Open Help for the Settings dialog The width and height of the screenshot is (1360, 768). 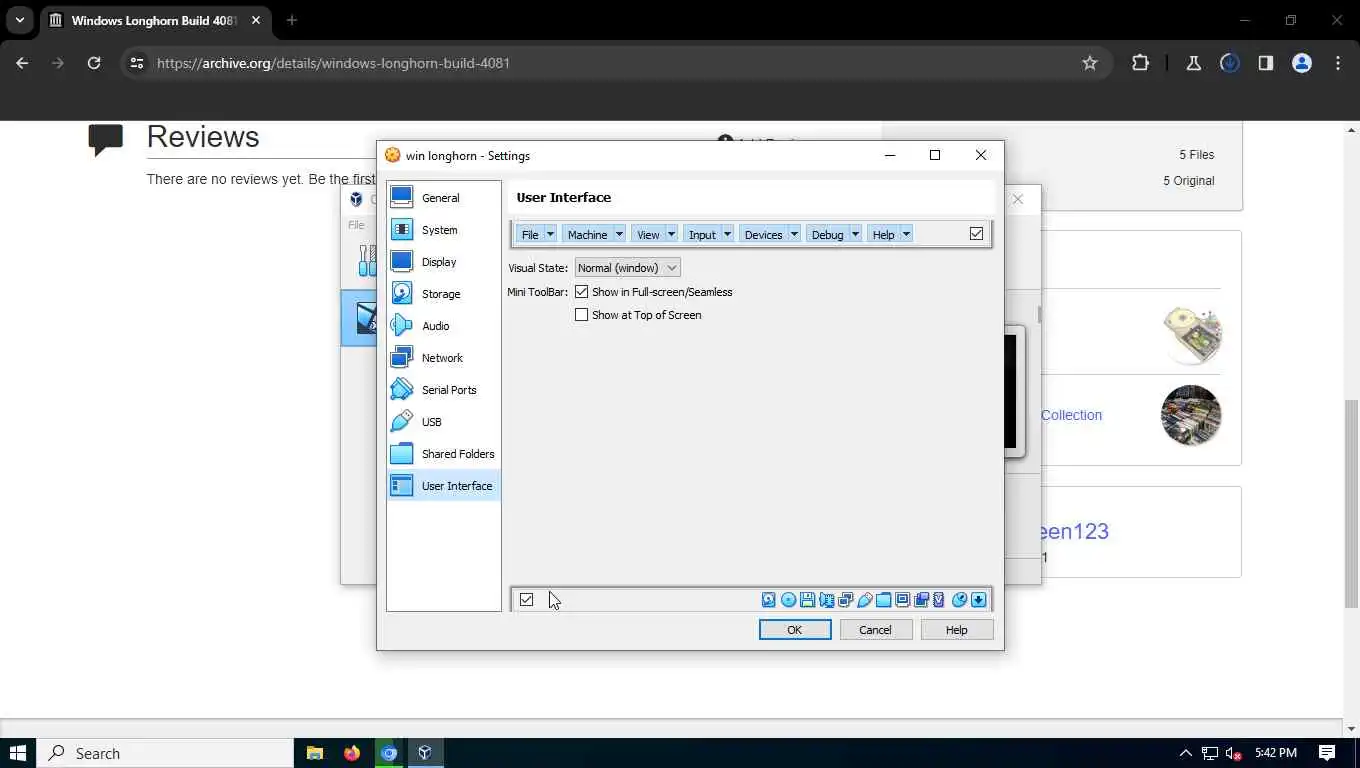pyautogui.click(x=957, y=630)
